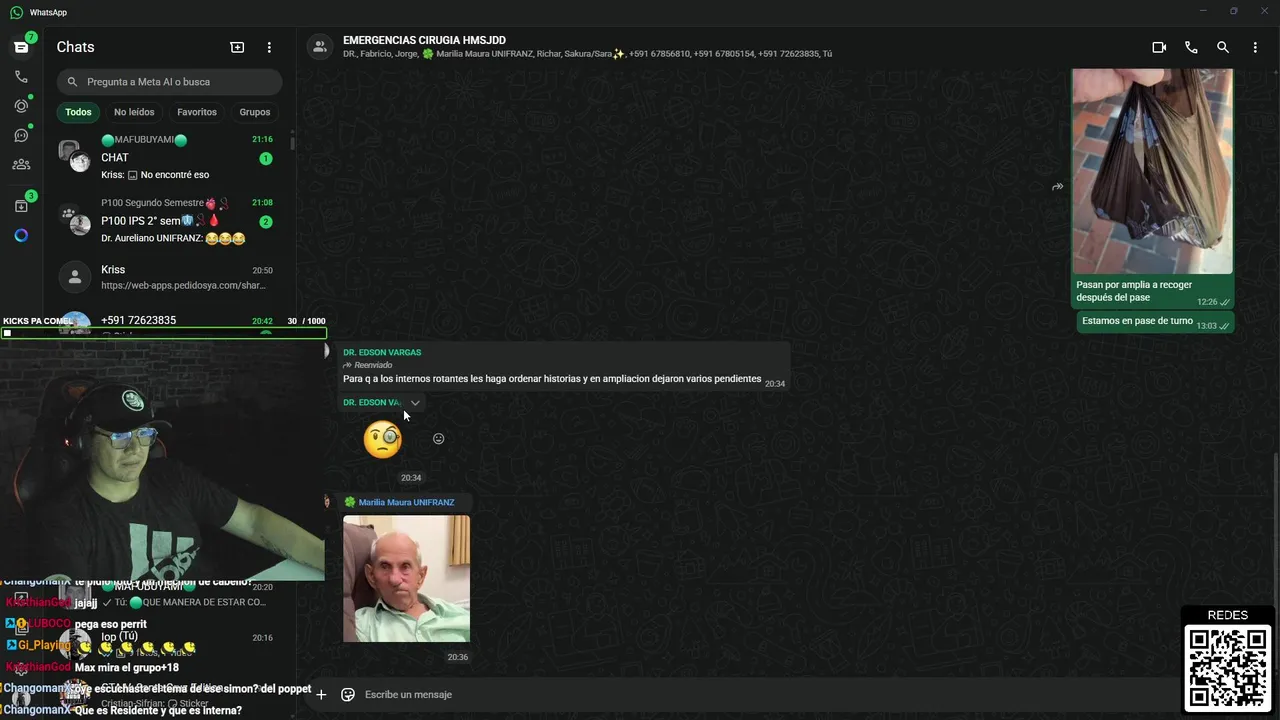This screenshot has height=720, width=1280.
Task: Click the monocle face emoji message
Action: (382, 440)
